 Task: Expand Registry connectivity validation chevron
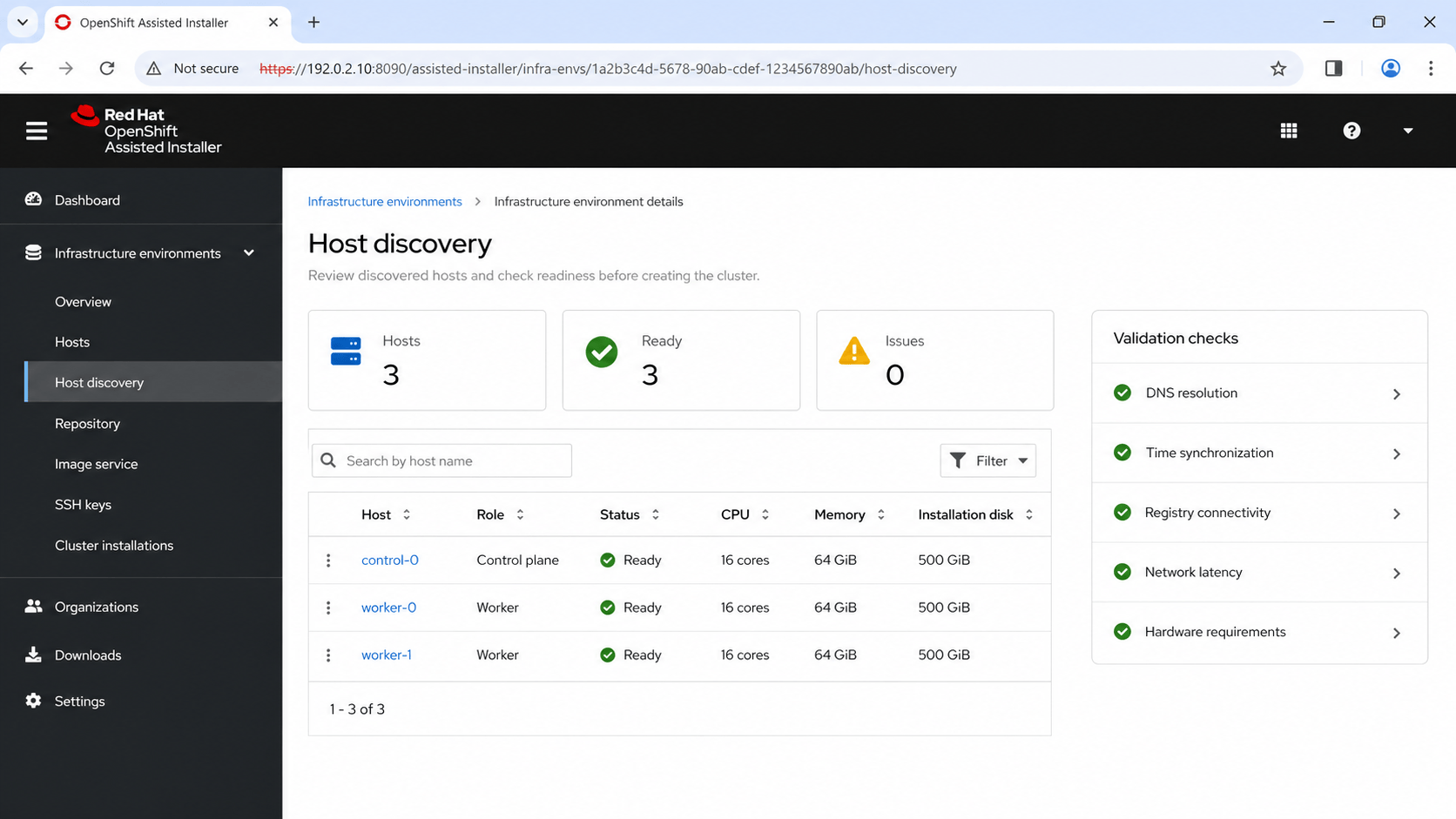click(1397, 514)
